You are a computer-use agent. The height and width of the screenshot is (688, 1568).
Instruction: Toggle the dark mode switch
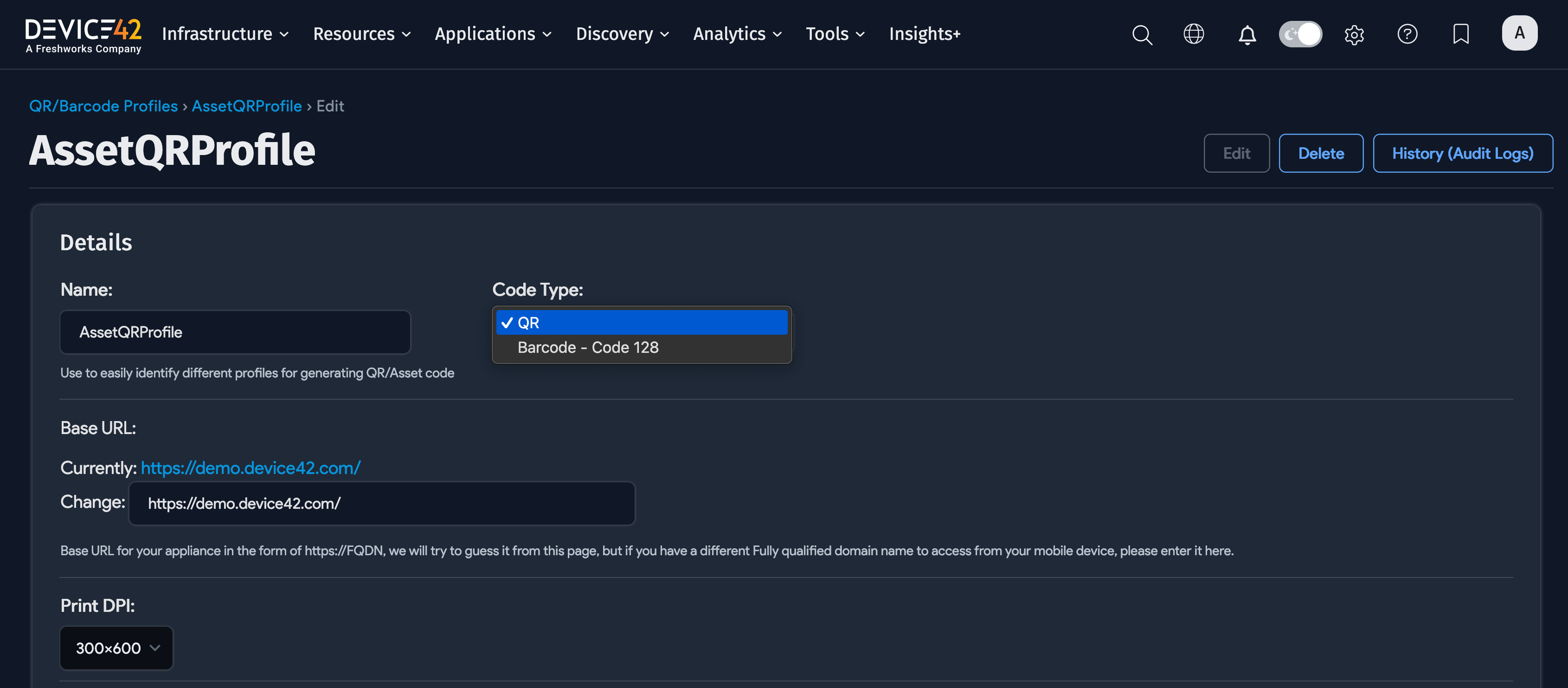1301,34
